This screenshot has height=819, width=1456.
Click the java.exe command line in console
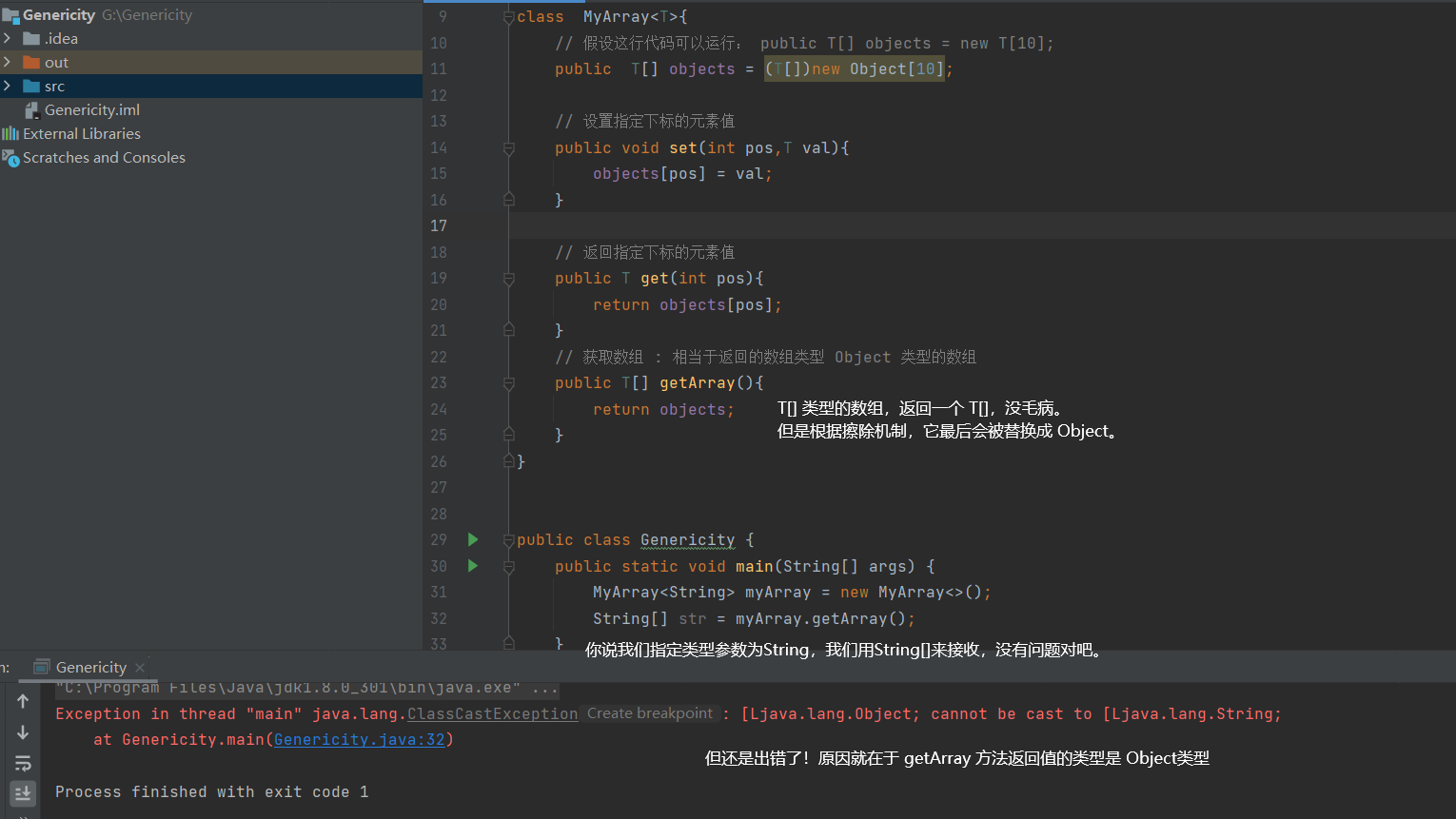pos(306,688)
